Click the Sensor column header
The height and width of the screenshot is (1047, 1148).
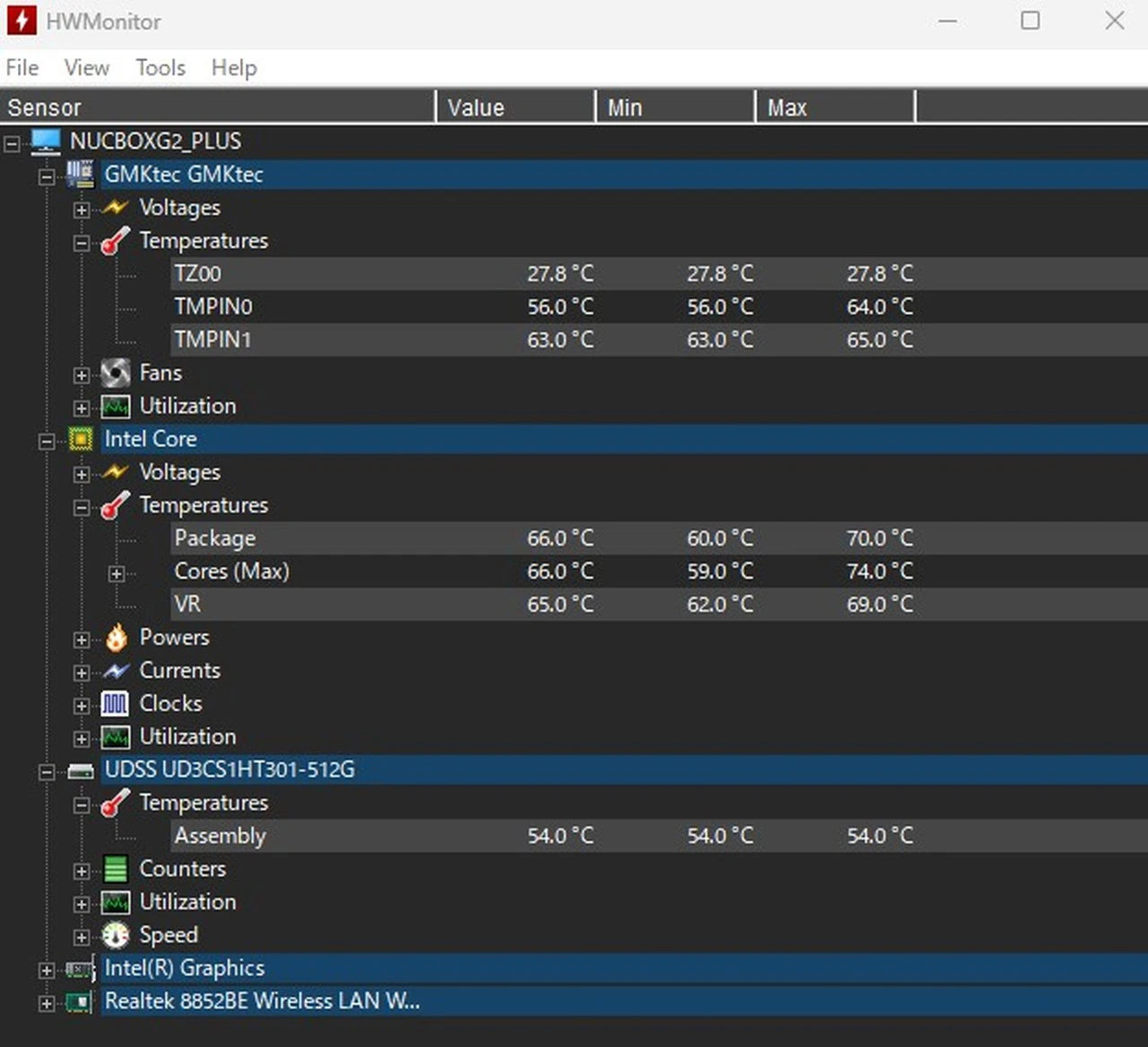[217, 108]
